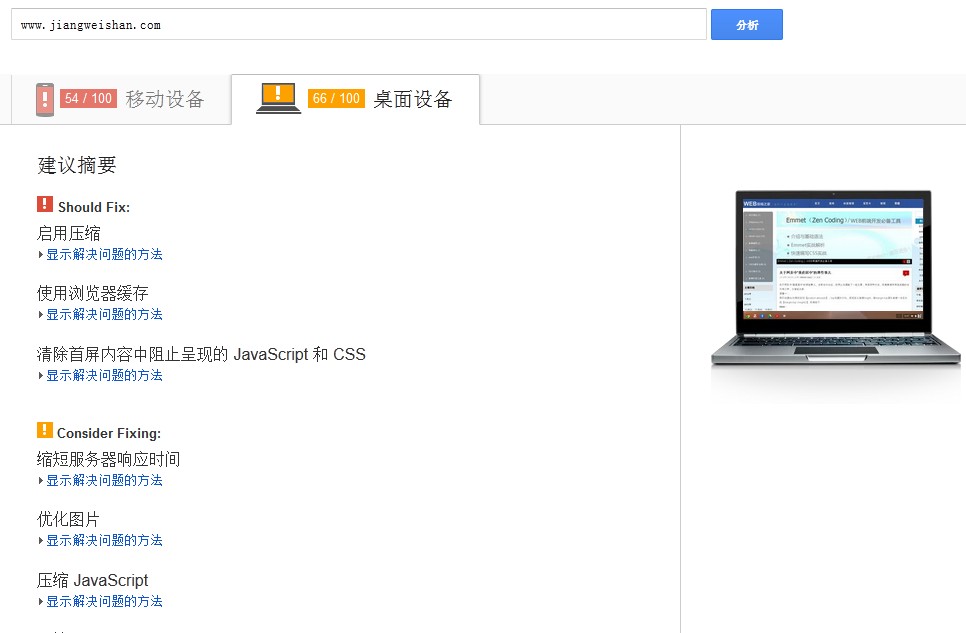Viewport: 966px width, 633px height.
Task: Click the 66 / 100 desktop score badge
Action: pos(336,99)
